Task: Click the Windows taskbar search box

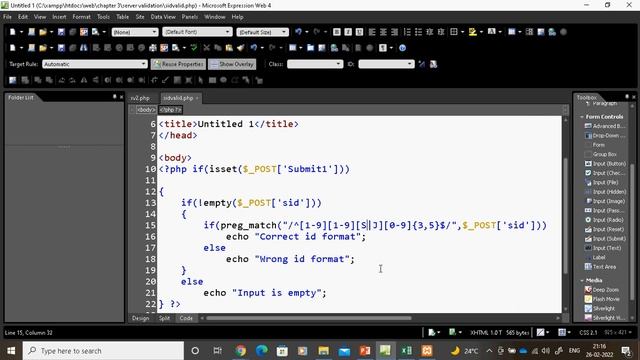Action: (x=103, y=351)
